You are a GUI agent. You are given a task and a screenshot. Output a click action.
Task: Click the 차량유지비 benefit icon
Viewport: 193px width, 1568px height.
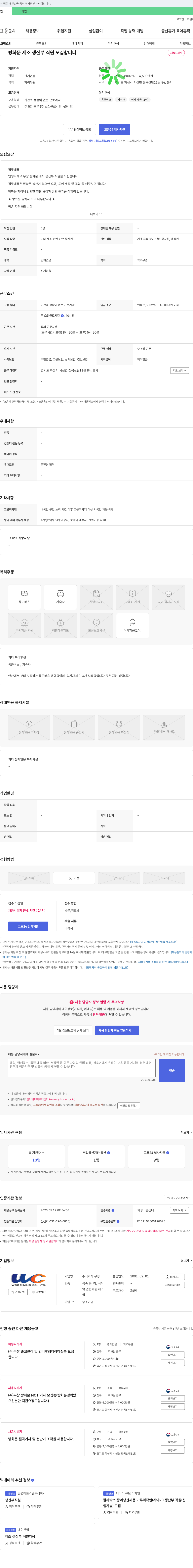tap(96, 597)
